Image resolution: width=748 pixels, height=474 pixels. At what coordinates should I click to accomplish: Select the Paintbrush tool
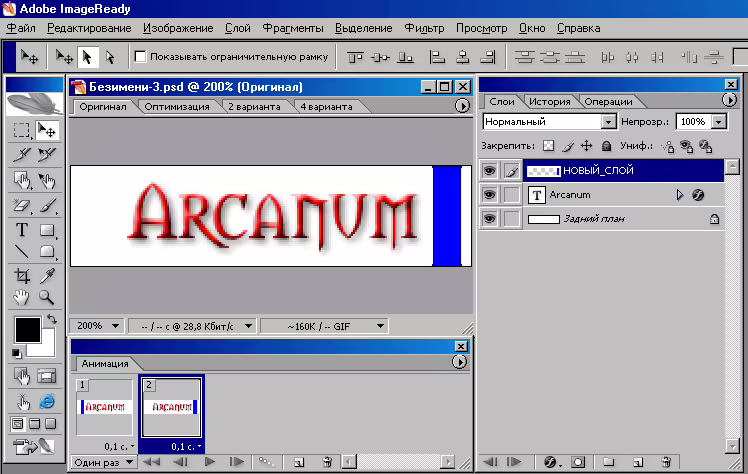[x=47, y=205]
